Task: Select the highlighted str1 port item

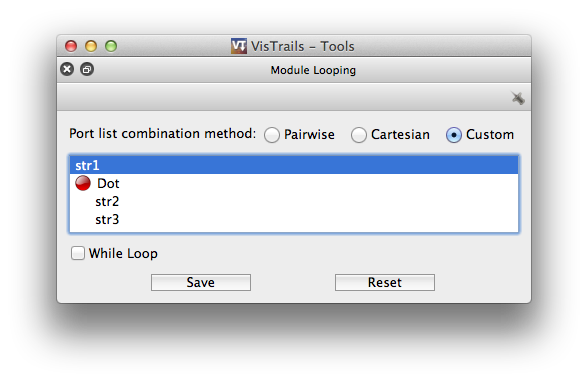Action: tap(294, 165)
